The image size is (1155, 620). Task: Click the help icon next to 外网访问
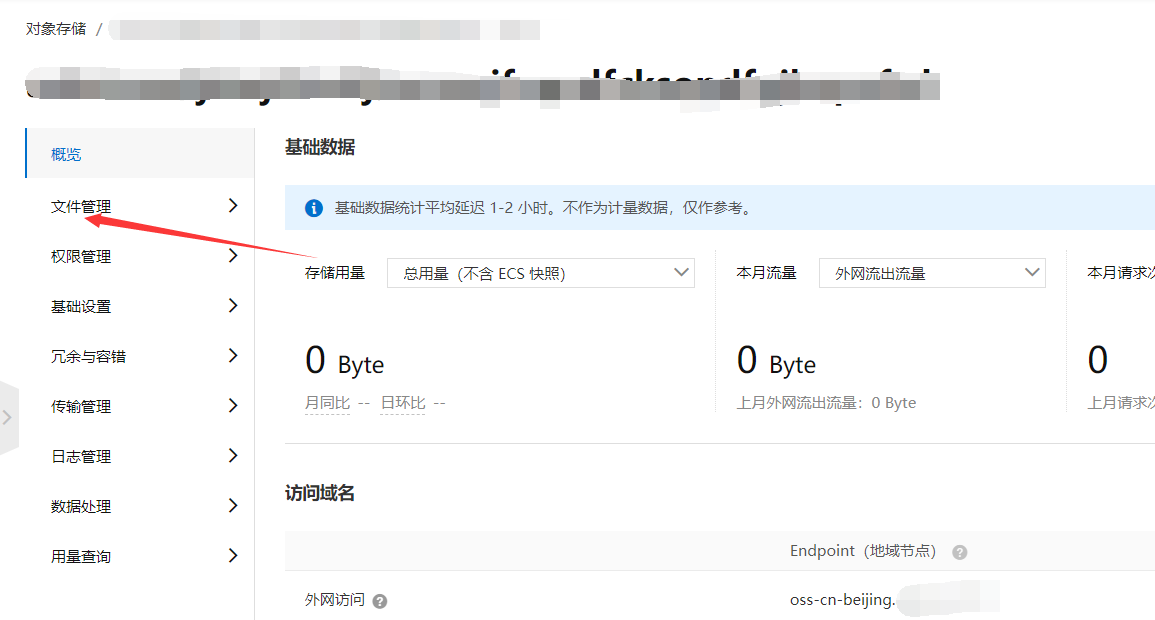[x=379, y=601]
